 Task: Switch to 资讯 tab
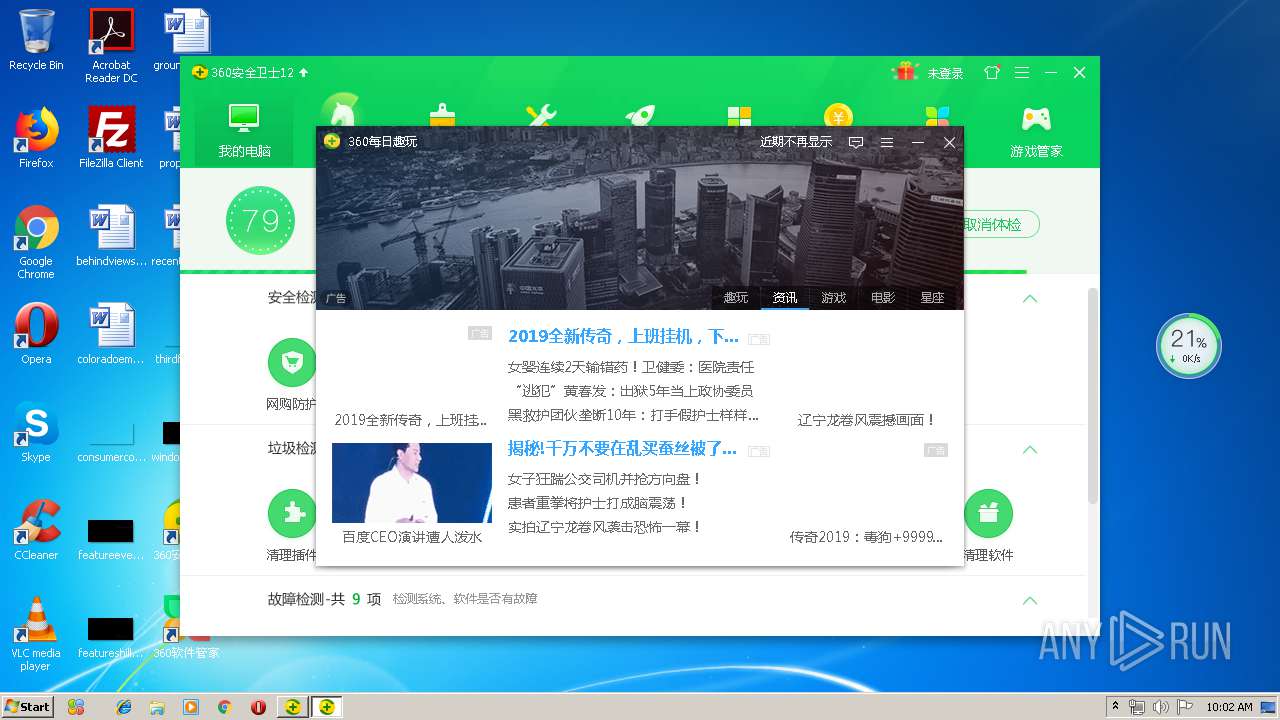coord(785,298)
